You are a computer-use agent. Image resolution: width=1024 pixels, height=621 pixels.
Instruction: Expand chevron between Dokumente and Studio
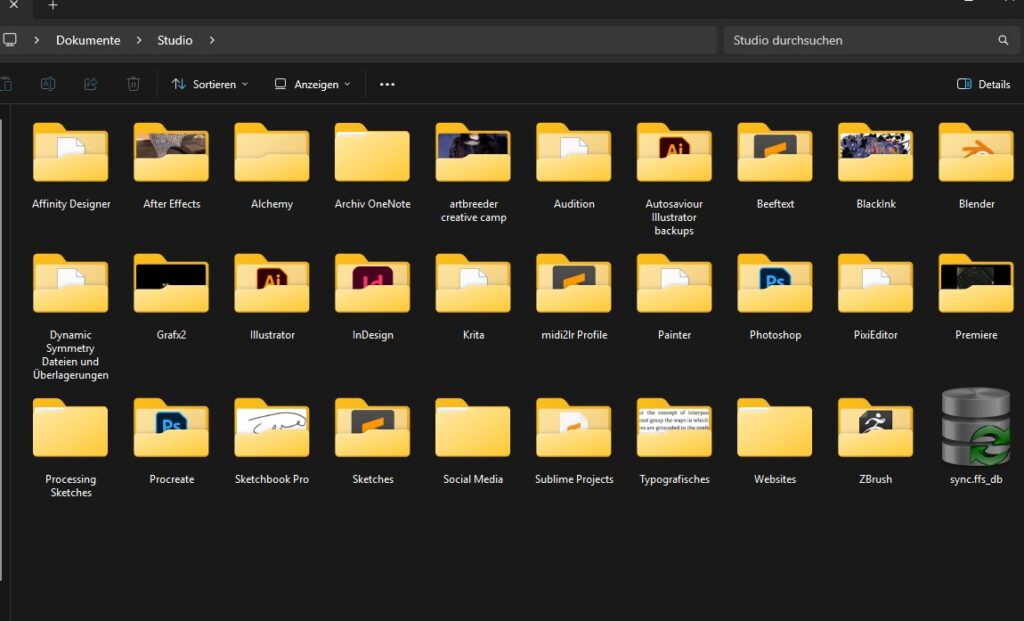pyautogui.click(x=138, y=40)
